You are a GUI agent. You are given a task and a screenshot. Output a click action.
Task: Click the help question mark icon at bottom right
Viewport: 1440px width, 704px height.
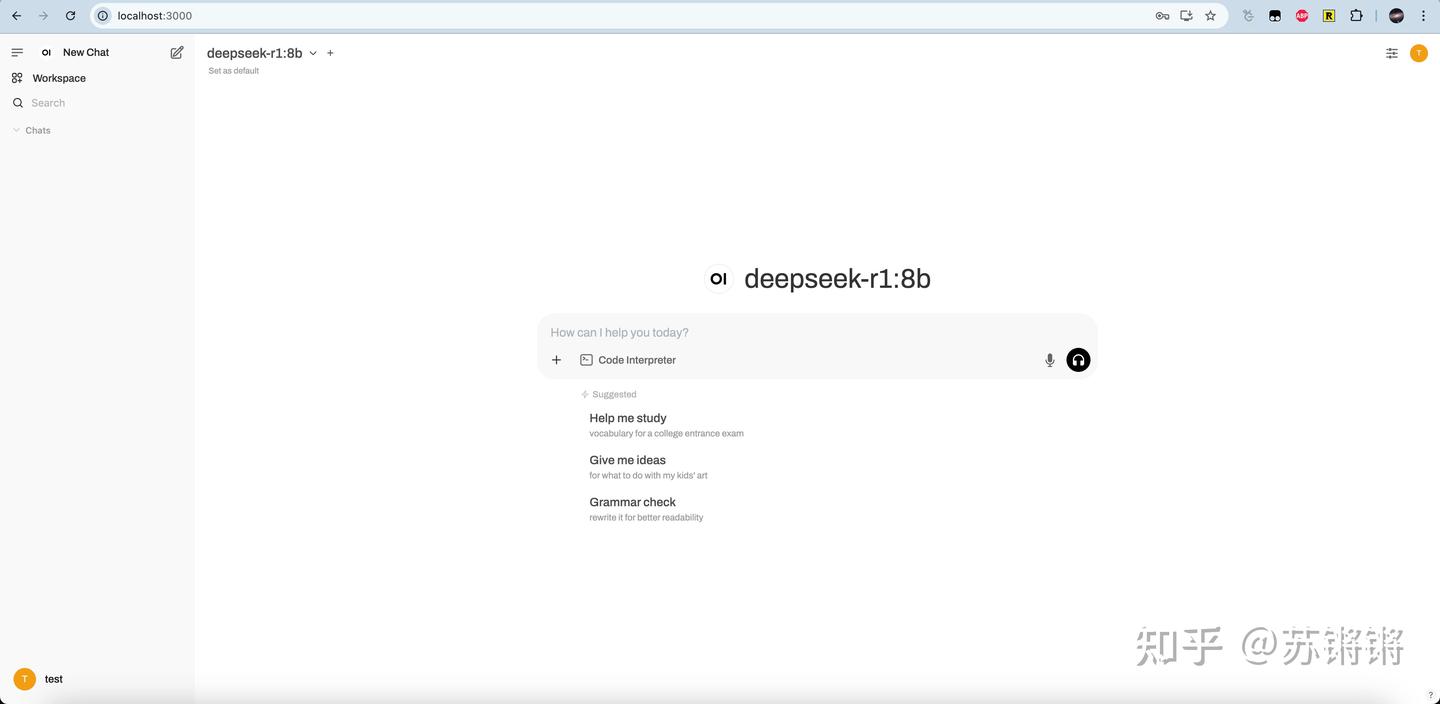point(1430,695)
